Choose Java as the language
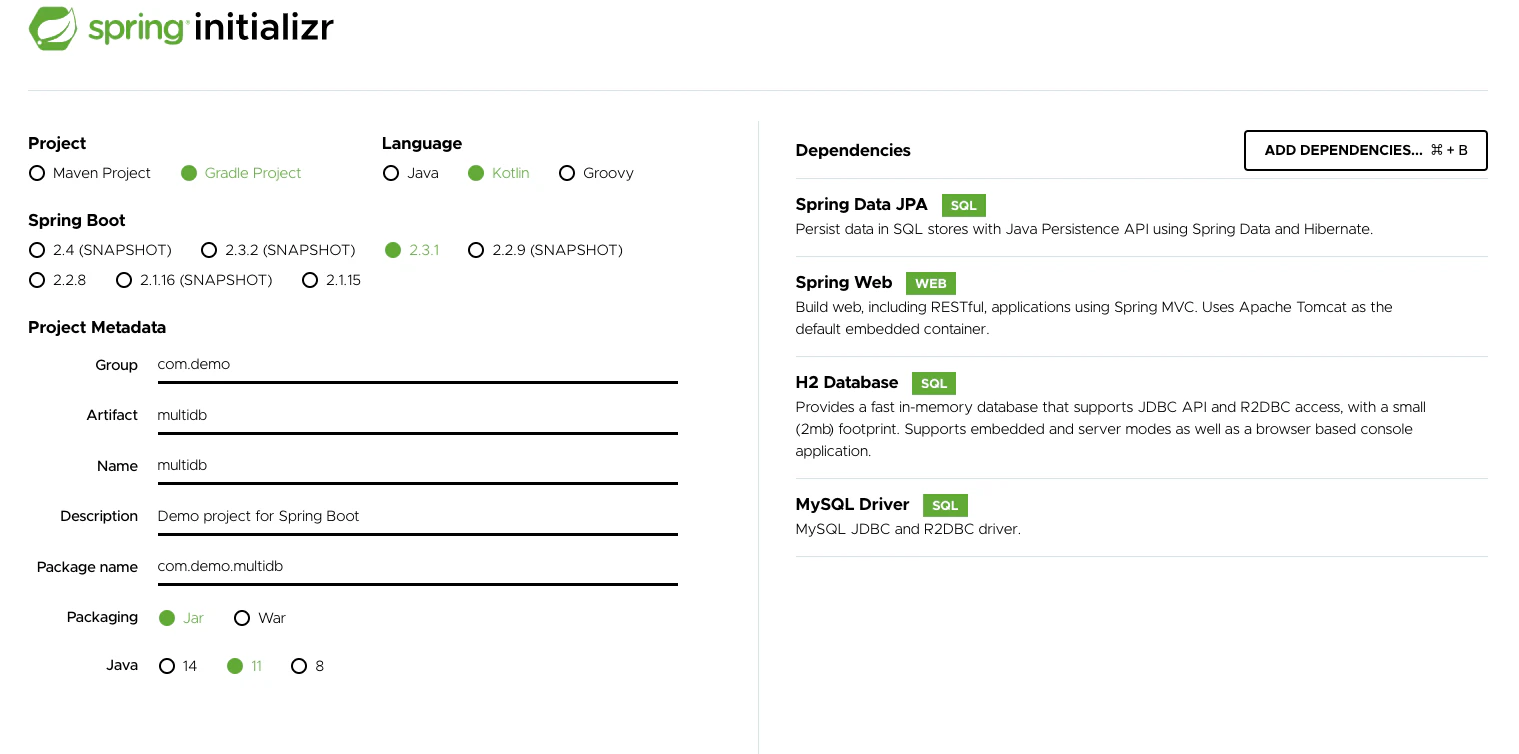Screen dimensions: 1519x754 tap(391, 173)
